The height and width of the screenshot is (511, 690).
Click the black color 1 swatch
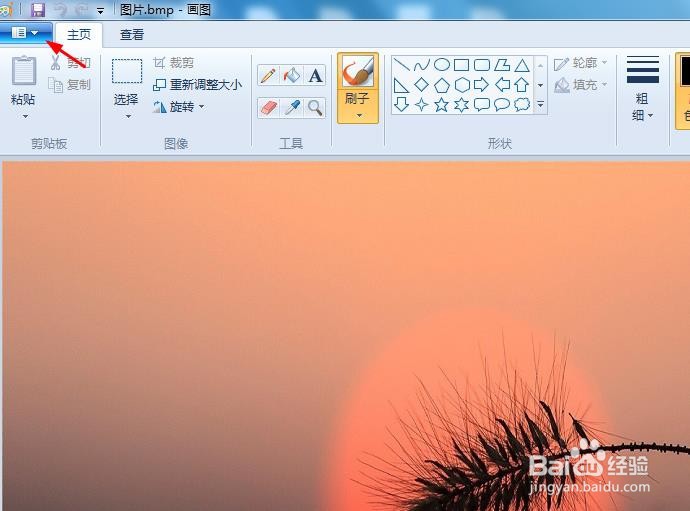pyautogui.click(x=685, y=71)
